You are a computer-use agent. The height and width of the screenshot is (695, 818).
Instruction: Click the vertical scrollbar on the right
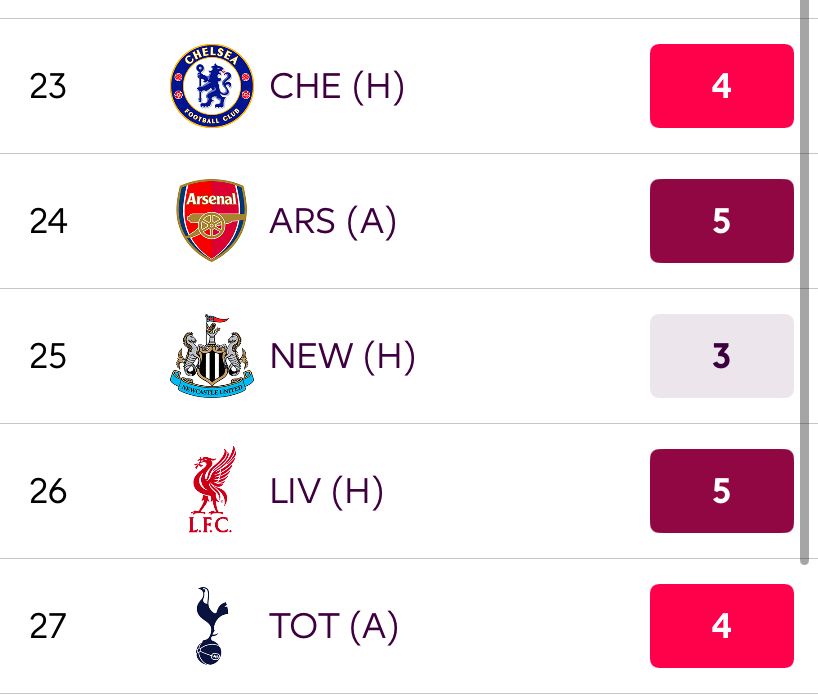click(804, 282)
